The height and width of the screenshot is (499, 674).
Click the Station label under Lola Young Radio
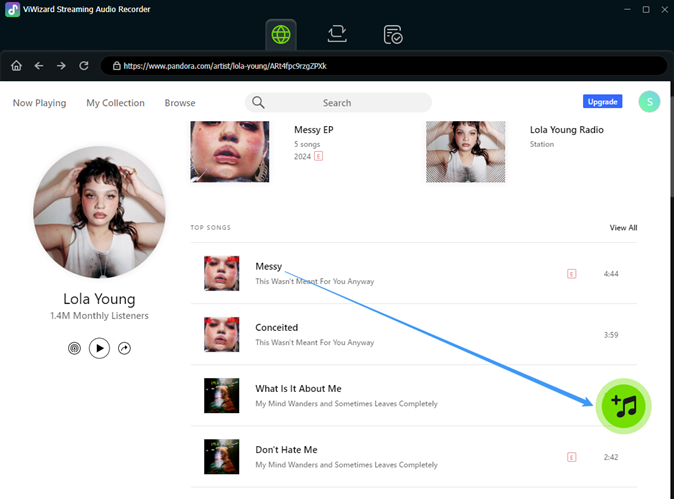542,144
